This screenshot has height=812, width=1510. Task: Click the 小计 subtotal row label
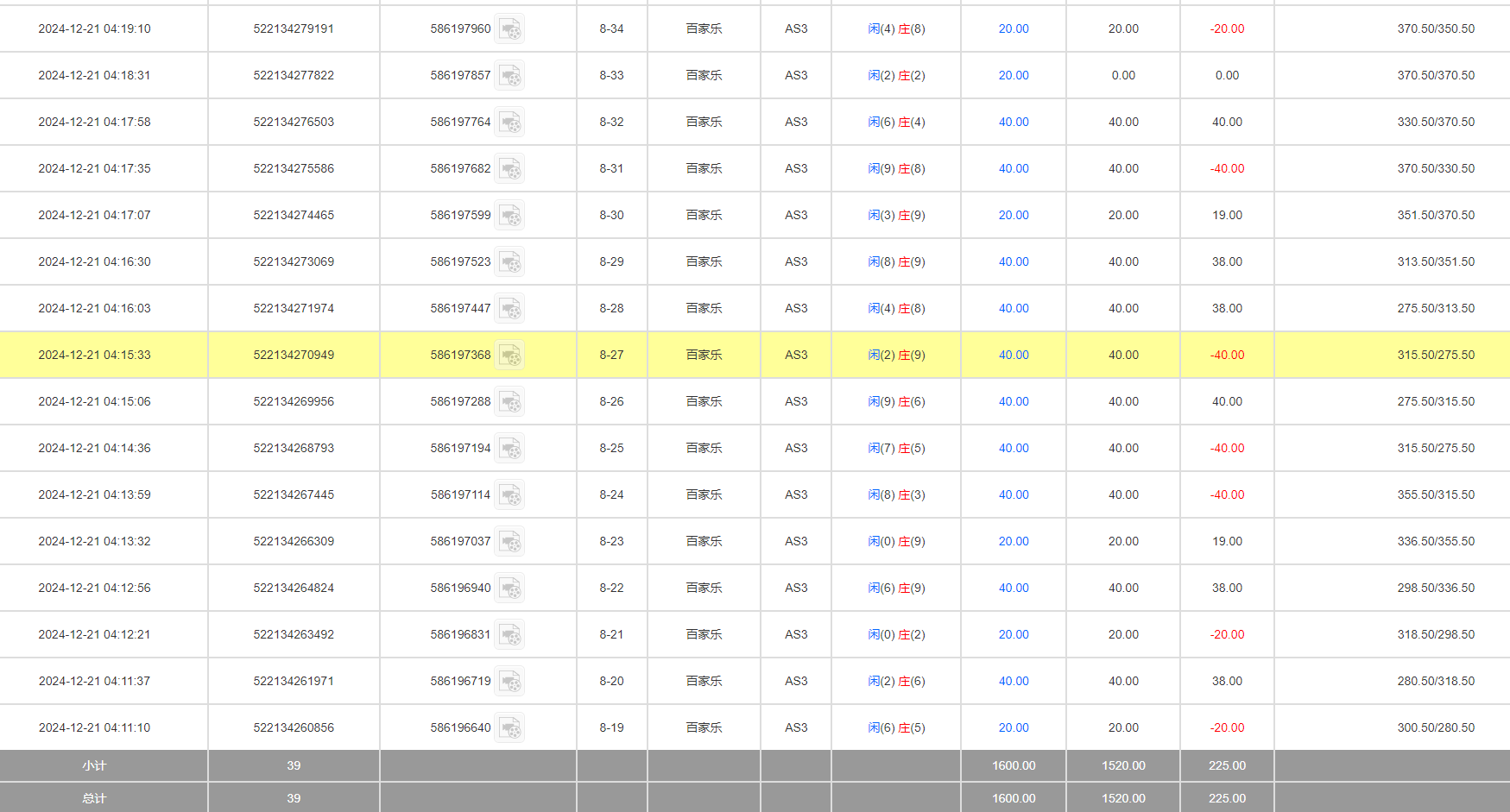pyautogui.click(x=94, y=766)
